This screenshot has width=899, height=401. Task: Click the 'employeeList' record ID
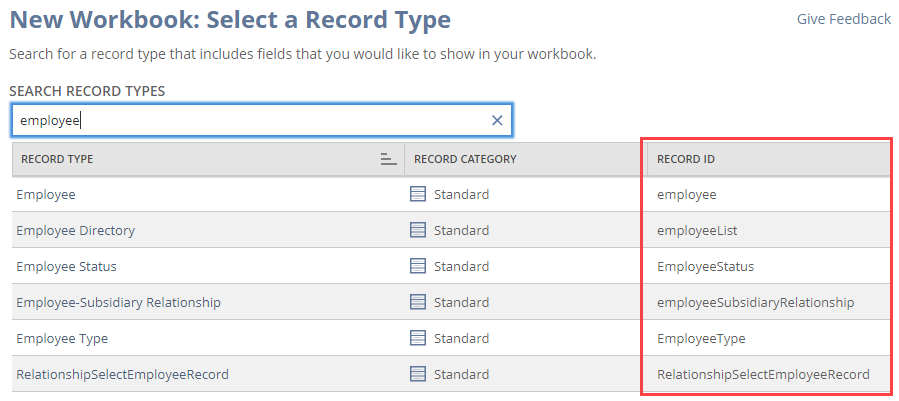(x=697, y=231)
